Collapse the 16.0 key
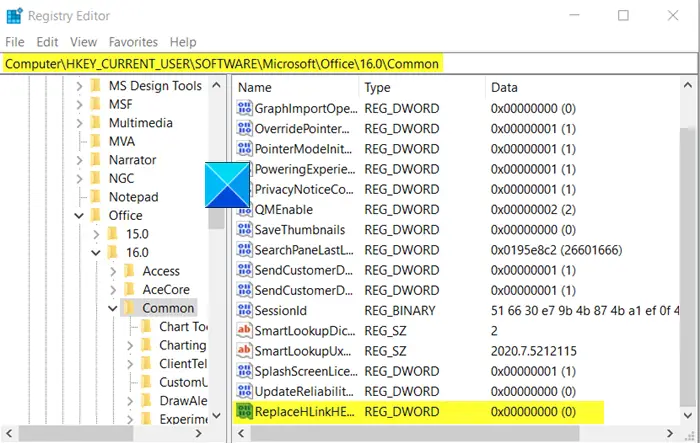This screenshot has width=700, height=443. pyautogui.click(x=96, y=253)
